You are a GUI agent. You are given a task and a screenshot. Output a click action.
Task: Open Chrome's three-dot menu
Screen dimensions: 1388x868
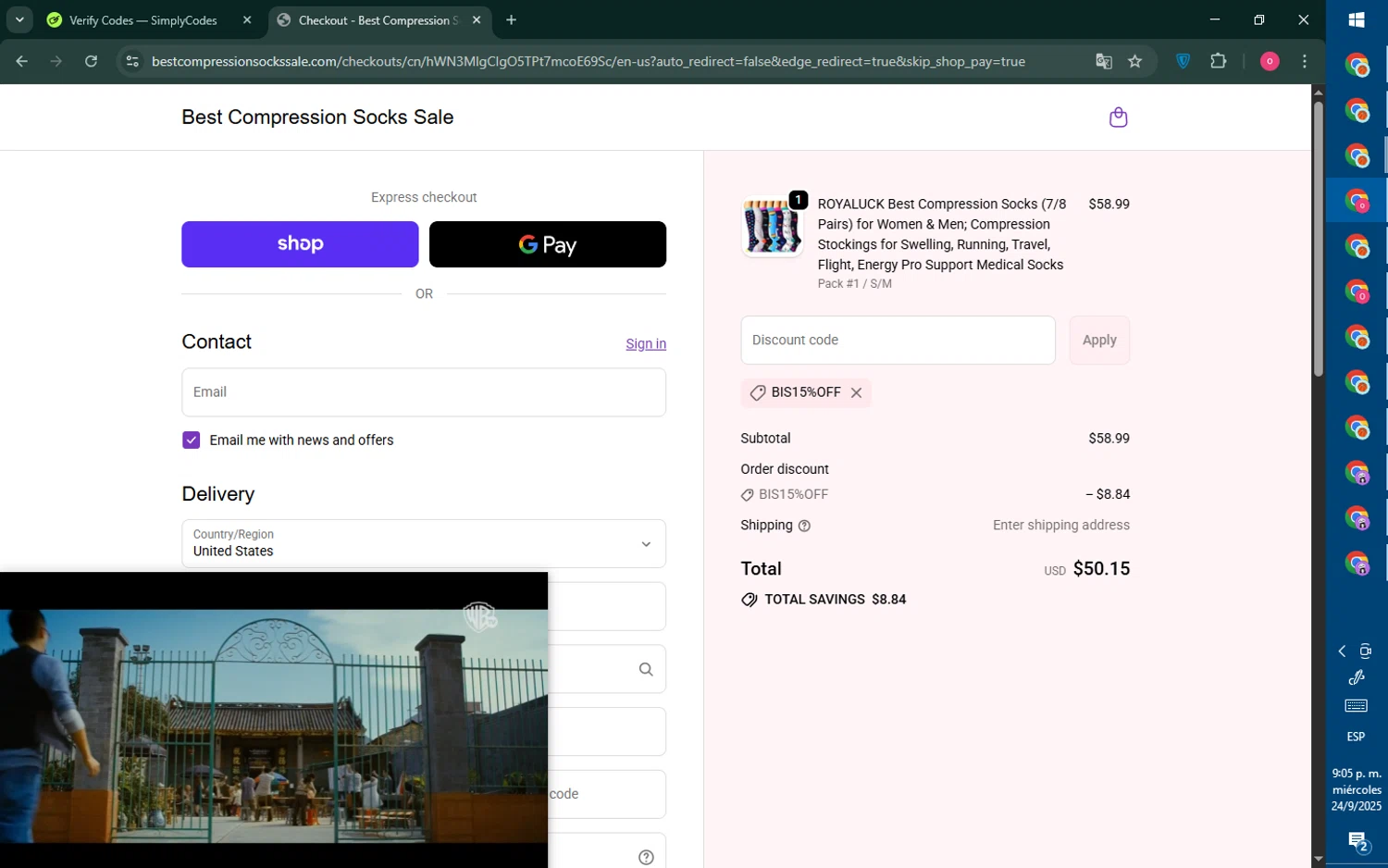[x=1305, y=61]
